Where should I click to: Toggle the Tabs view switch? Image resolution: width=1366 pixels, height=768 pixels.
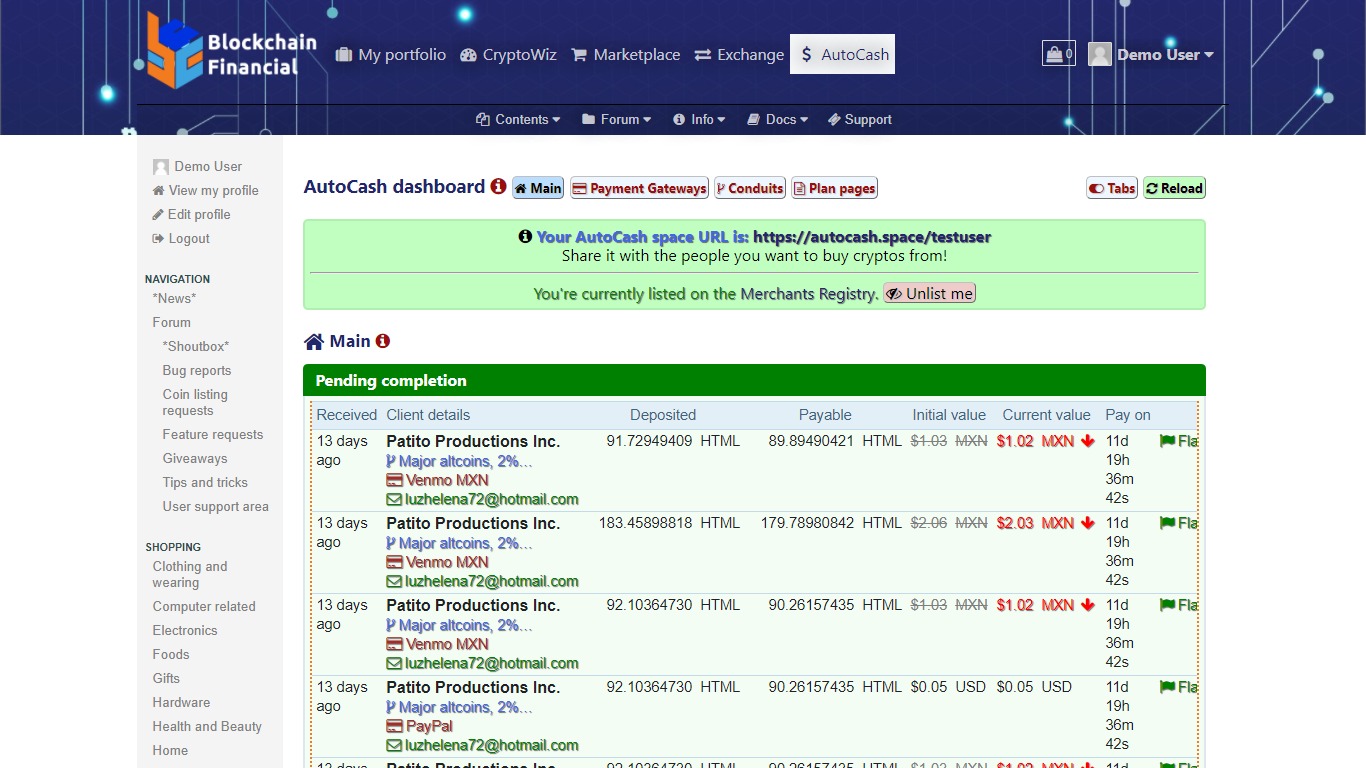pos(1112,188)
